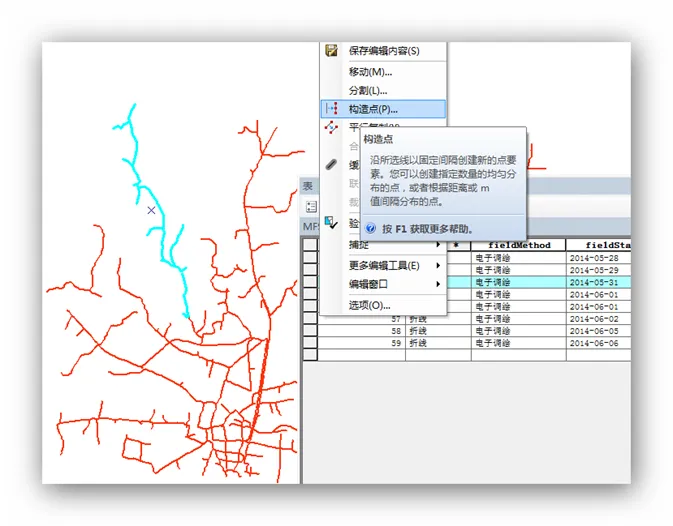This screenshot has height=526, width=673.
Task: Choose 保存编辑内容(S) from the editor menu
Action: tap(384, 51)
